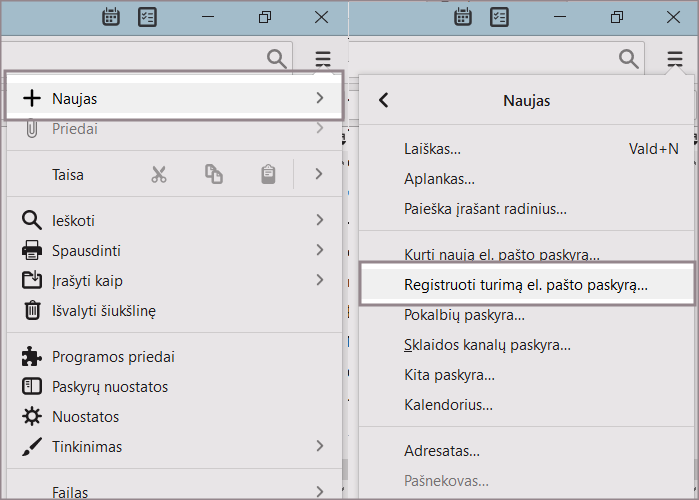The image size is (699, 500).
Task: Click the Cut scissors icon in Taisa row
Action: tap(158, 174)
